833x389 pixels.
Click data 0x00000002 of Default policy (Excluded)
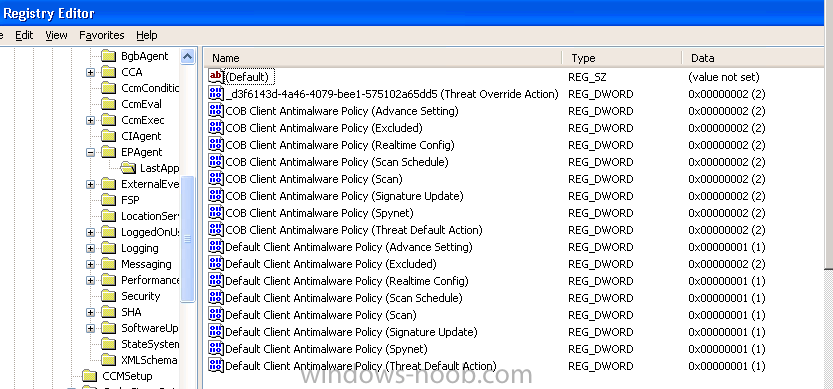tap(727, 264)
